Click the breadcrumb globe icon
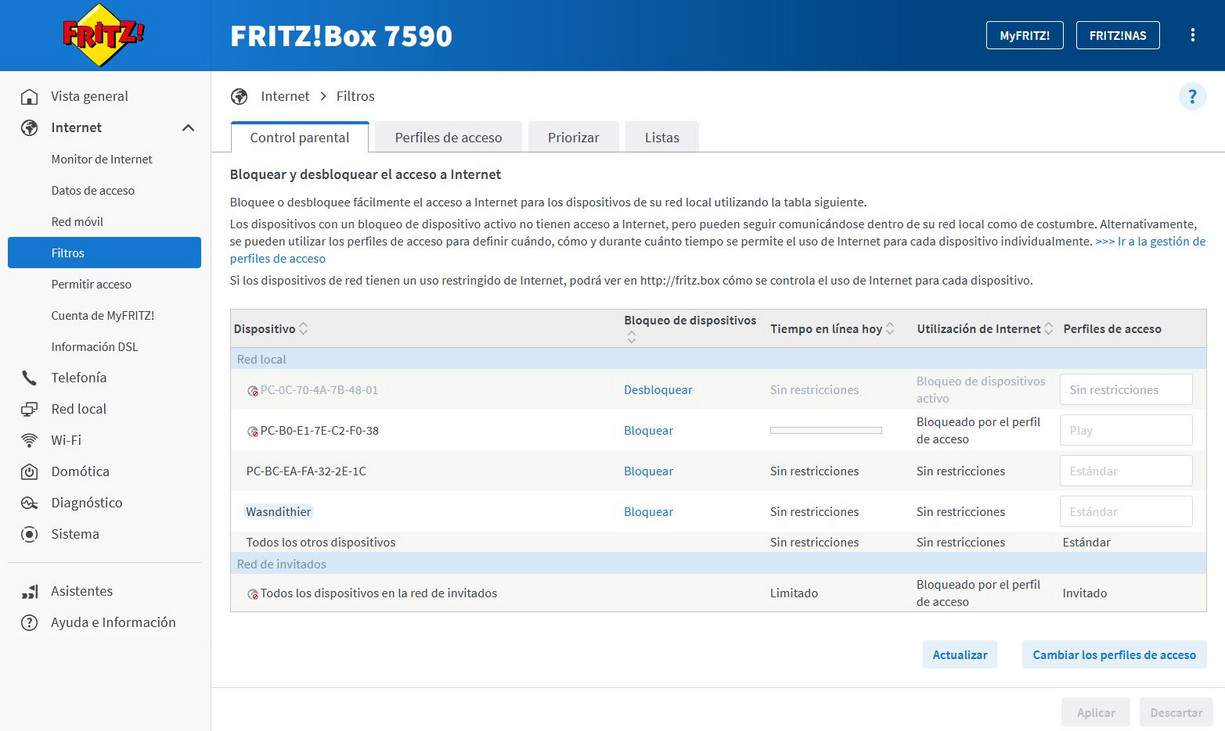Viewport: 1225px width, 731px height. point(239,97)
